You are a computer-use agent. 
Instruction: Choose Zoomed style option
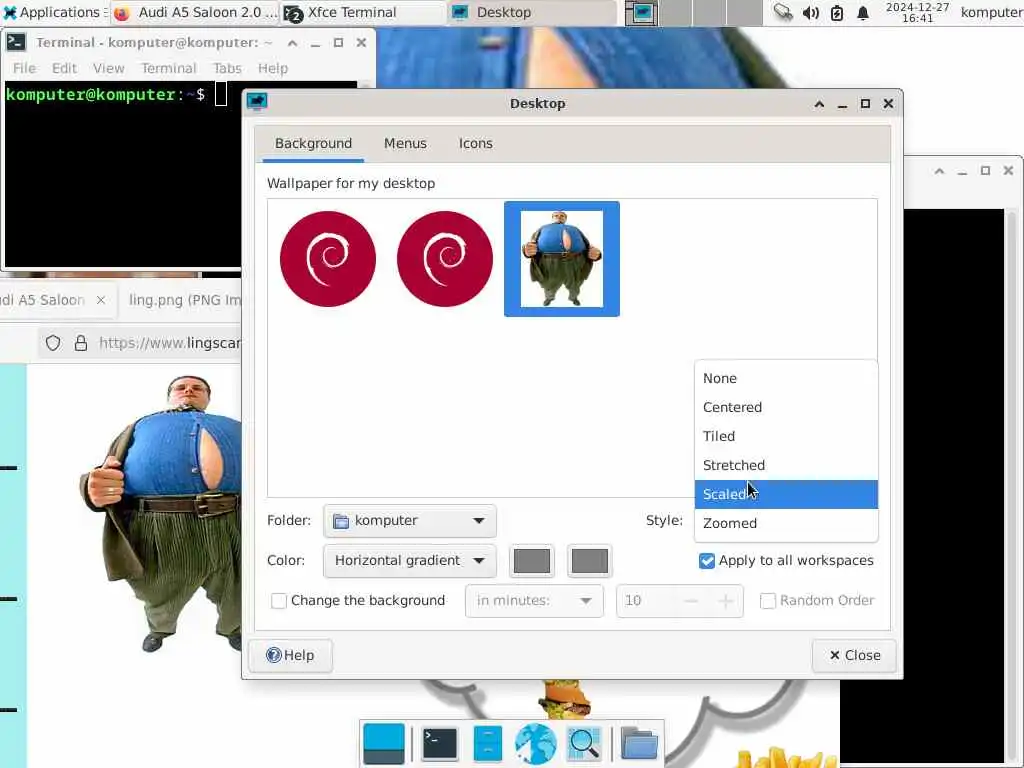click(x=786, y=523)
